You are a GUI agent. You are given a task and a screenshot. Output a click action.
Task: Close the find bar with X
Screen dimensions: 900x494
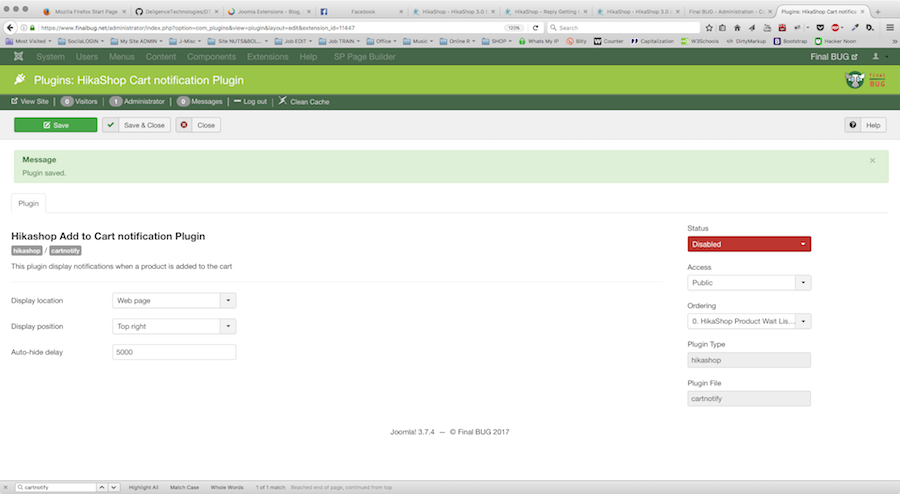coord(6,487)
